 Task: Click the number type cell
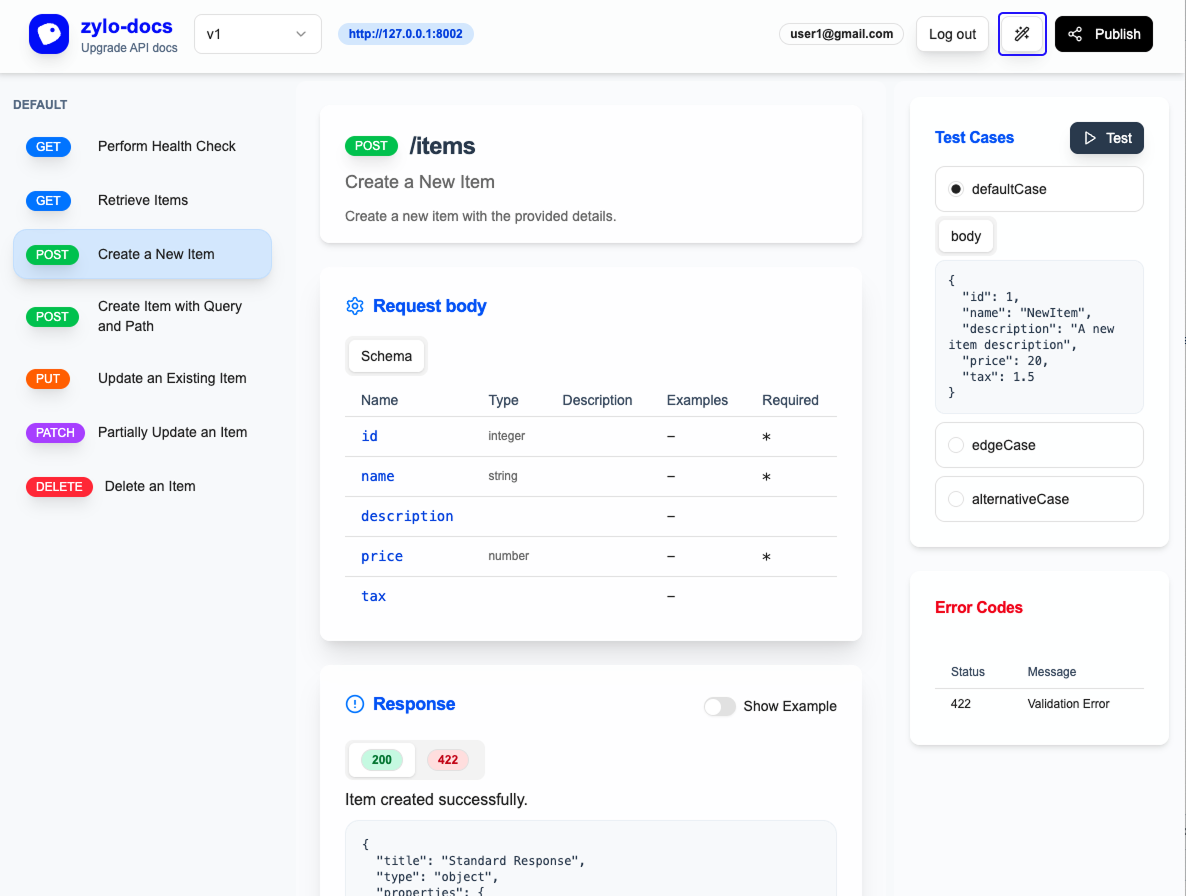[508, 556]
